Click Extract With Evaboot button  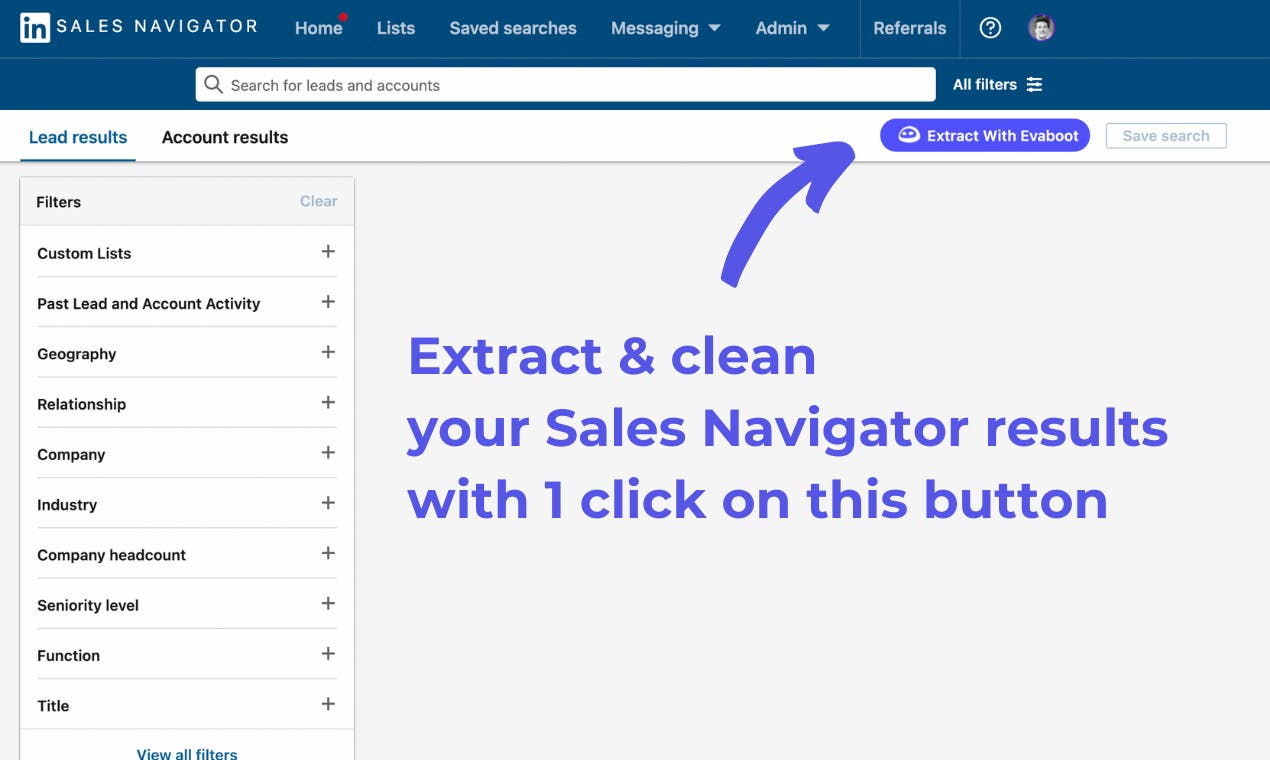985,136
